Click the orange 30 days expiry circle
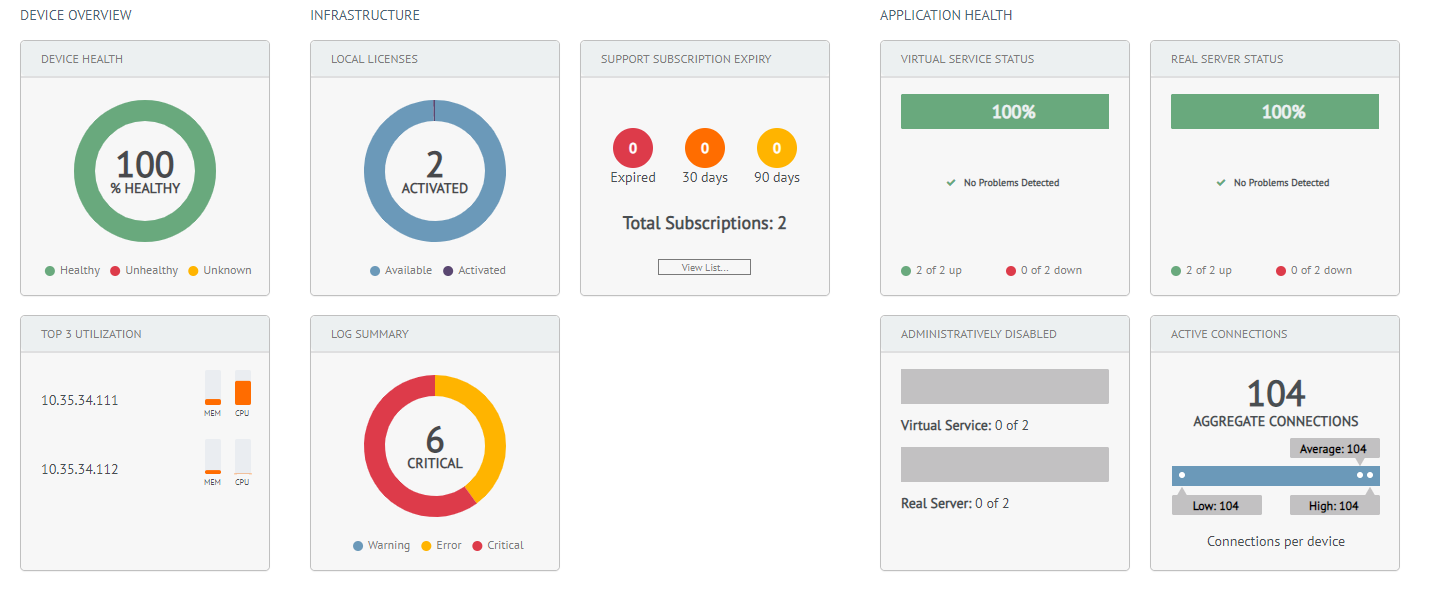Screen dimensions: 1430x591 pyautogui.click(x=705, y=149)
